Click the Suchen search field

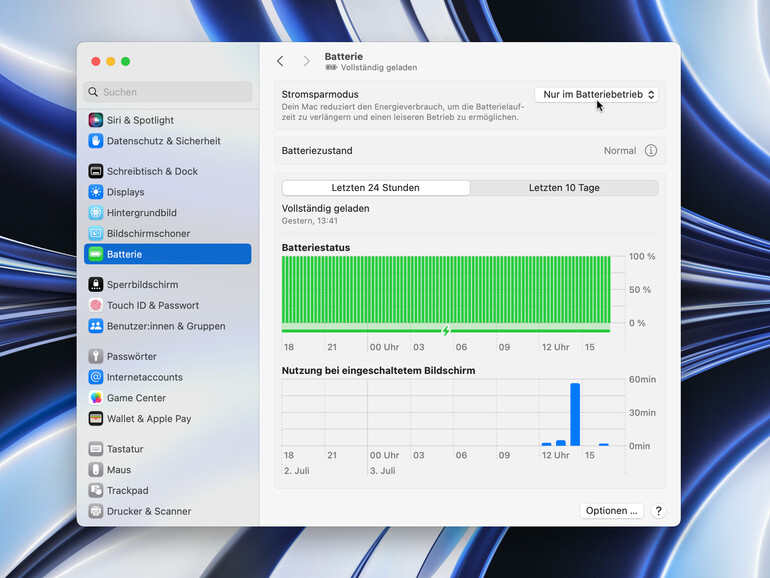click(168, 92)
